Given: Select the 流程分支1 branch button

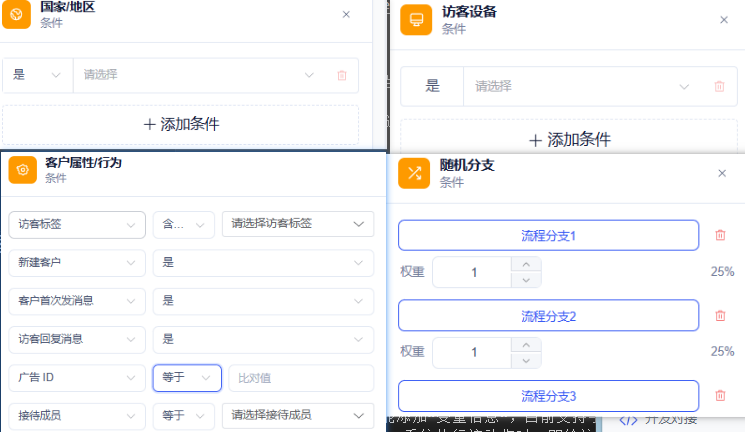Looking at the screenshot, I should [x=548, y=235].
